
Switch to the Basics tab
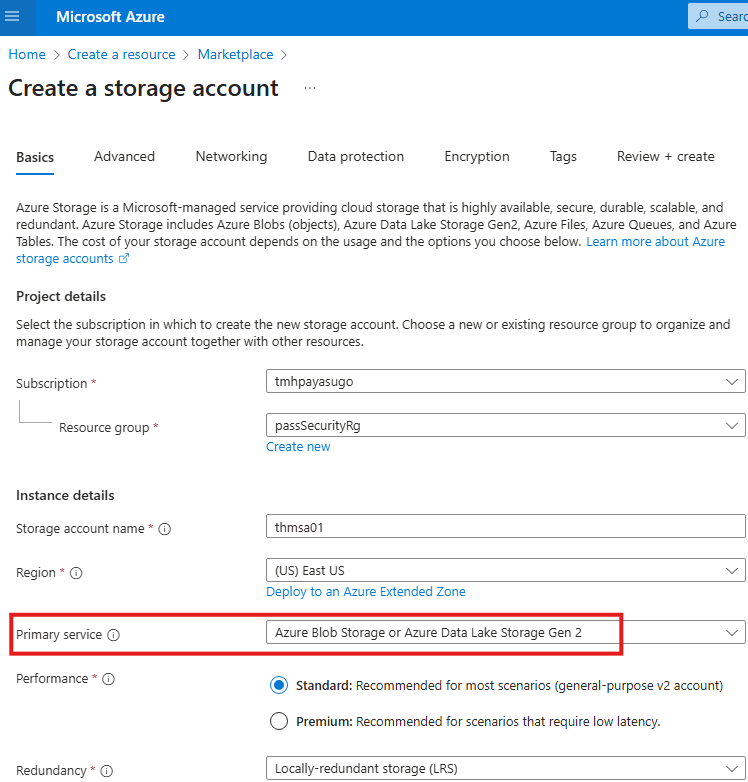pos(35,157)
